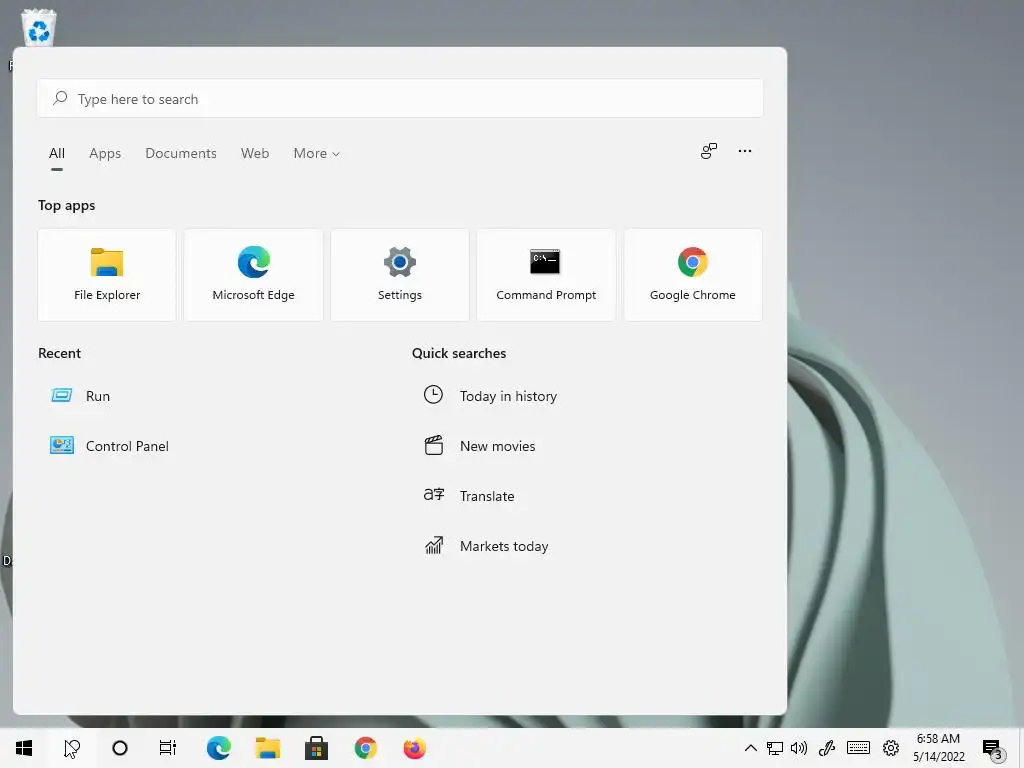Open Action Center notifications icon
This screenshot has height=768, width=1024.
click(991, 749)
